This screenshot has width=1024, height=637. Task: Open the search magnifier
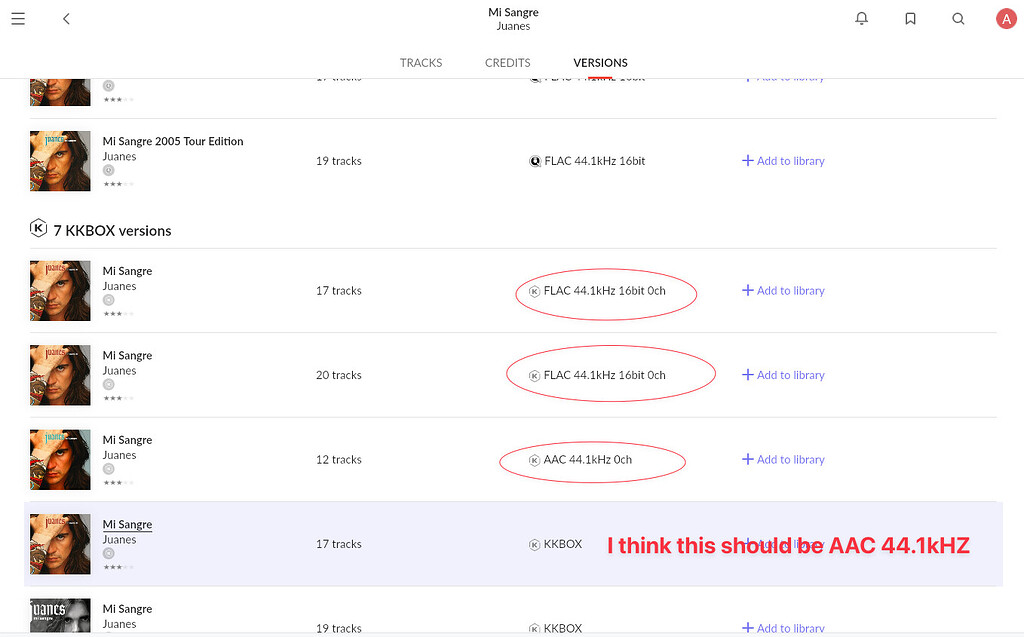pyautogui.click(x=958, y=18)
